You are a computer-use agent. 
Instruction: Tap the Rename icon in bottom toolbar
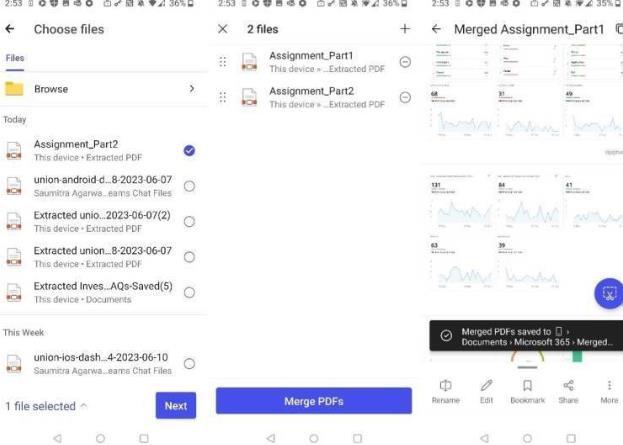point(445,387)
